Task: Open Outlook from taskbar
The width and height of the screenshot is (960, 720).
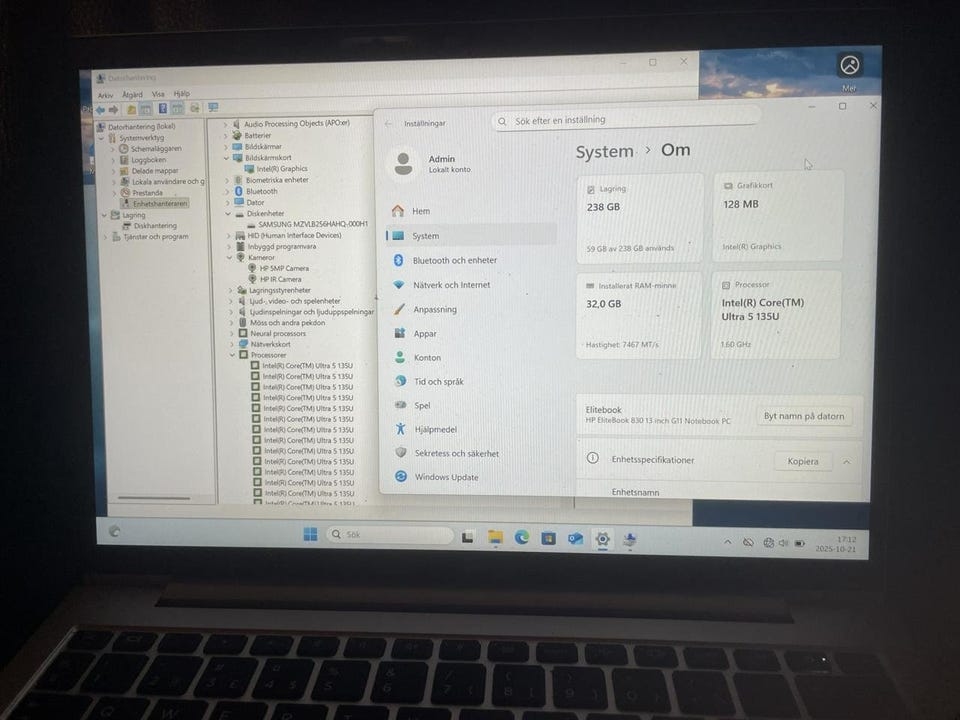Action: tap(576, 539)
